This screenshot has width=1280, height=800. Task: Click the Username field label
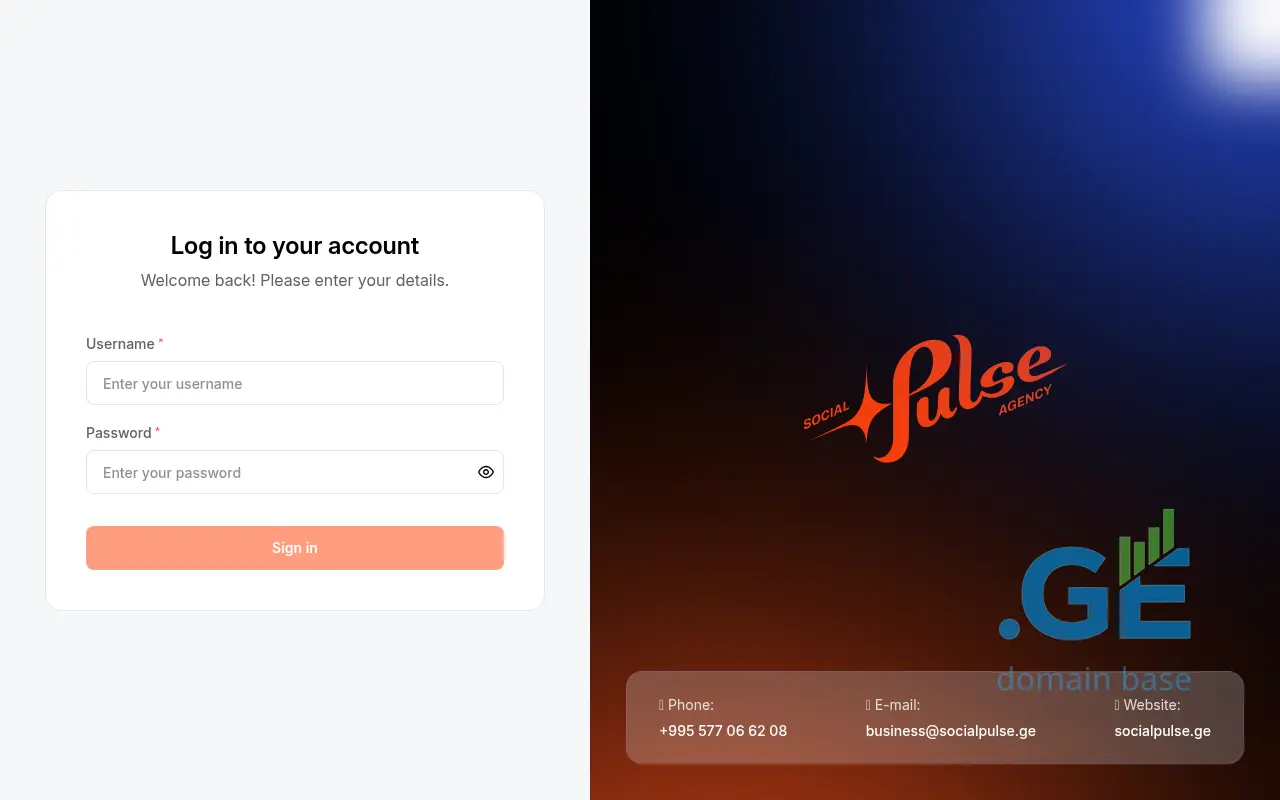120,344
